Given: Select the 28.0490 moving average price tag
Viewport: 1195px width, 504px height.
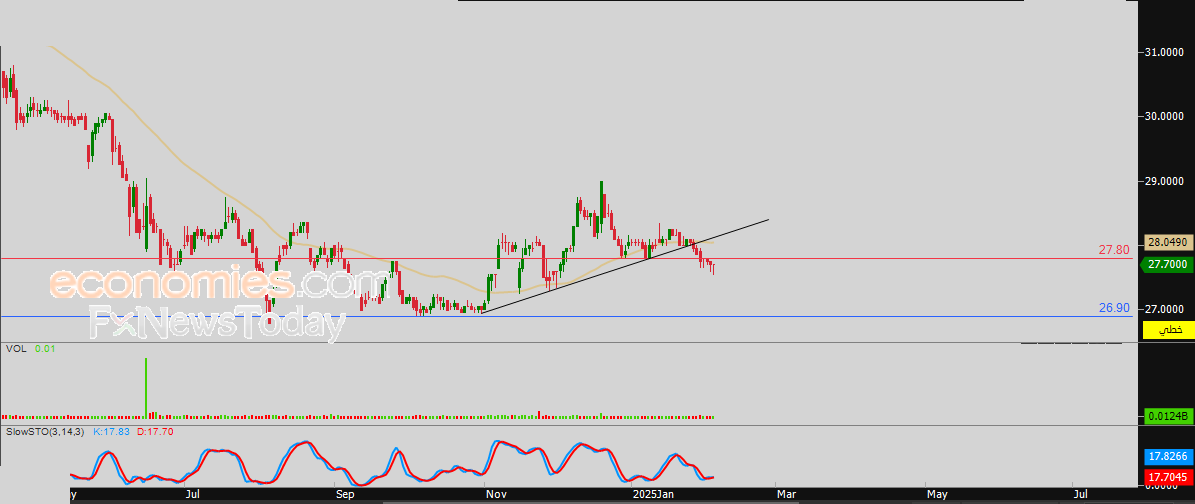Looking at the screenshot, I should (x=1168, y=242).
